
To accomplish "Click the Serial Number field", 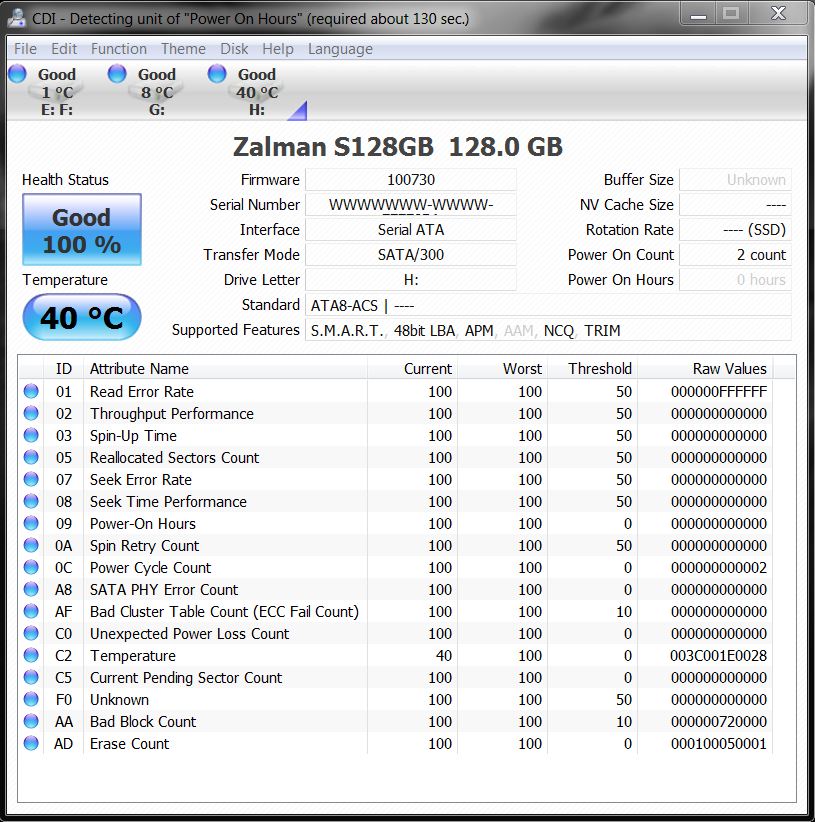I will [x=410, y=205].
